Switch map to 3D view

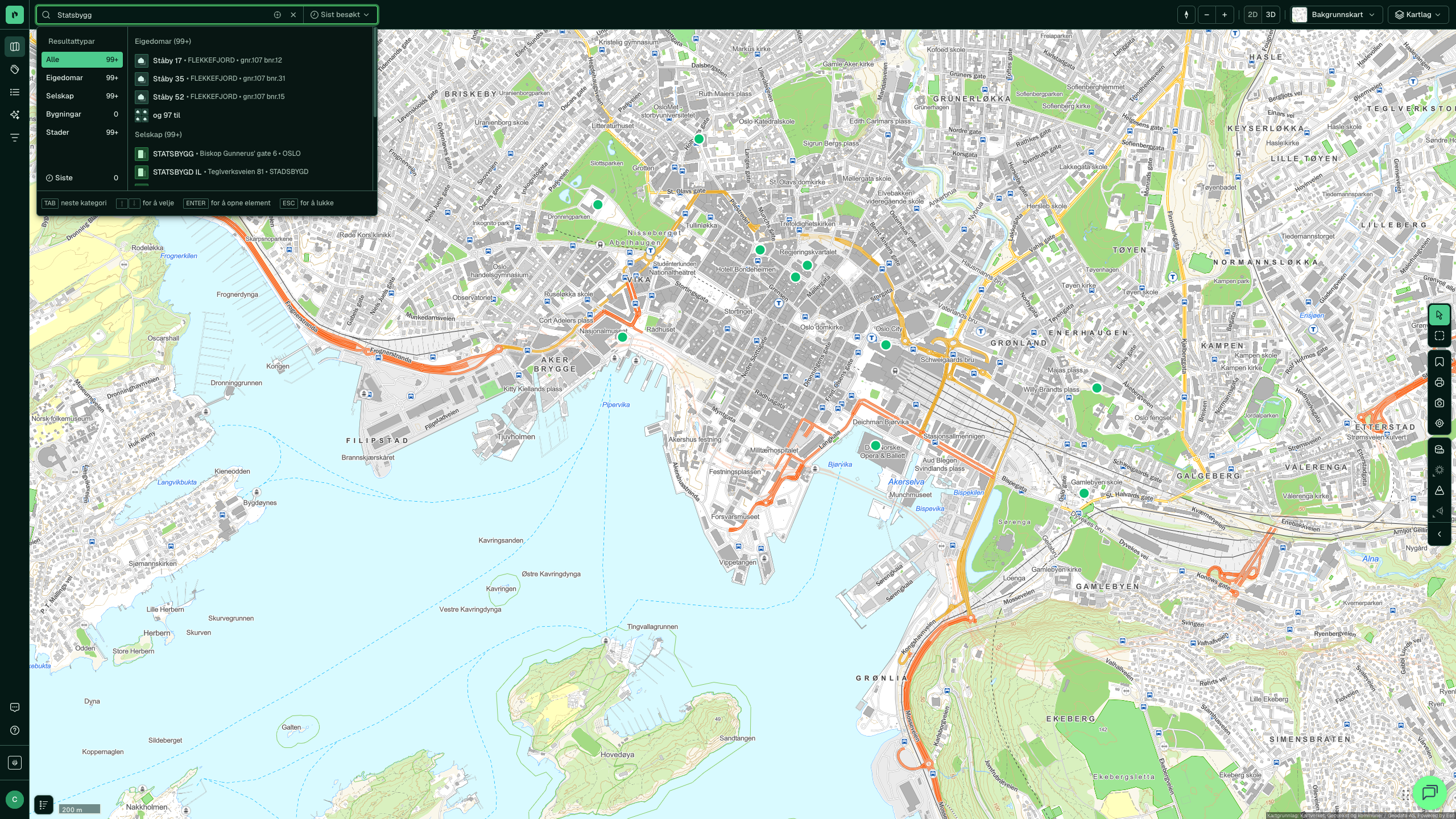(1271, 15)
